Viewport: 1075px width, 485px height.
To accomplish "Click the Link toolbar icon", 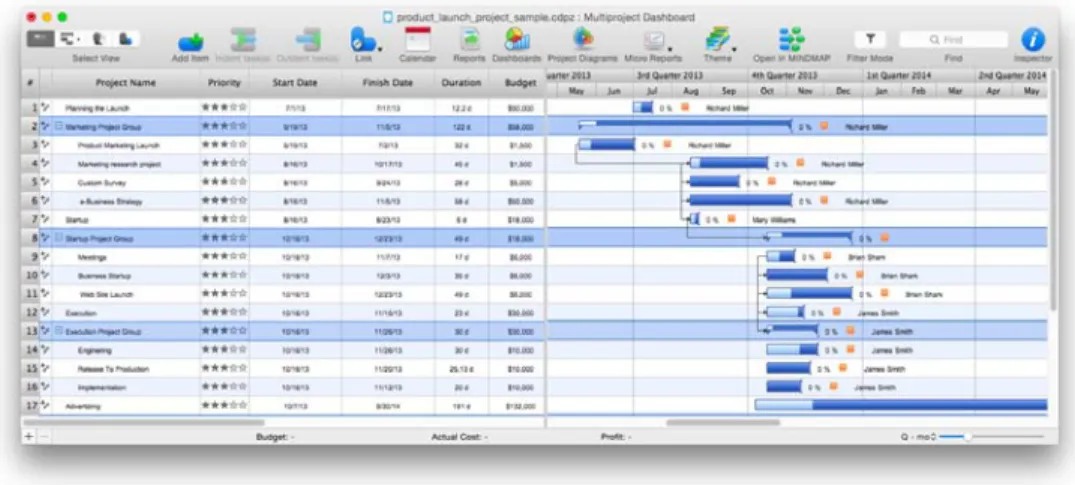I will (361, 40).
